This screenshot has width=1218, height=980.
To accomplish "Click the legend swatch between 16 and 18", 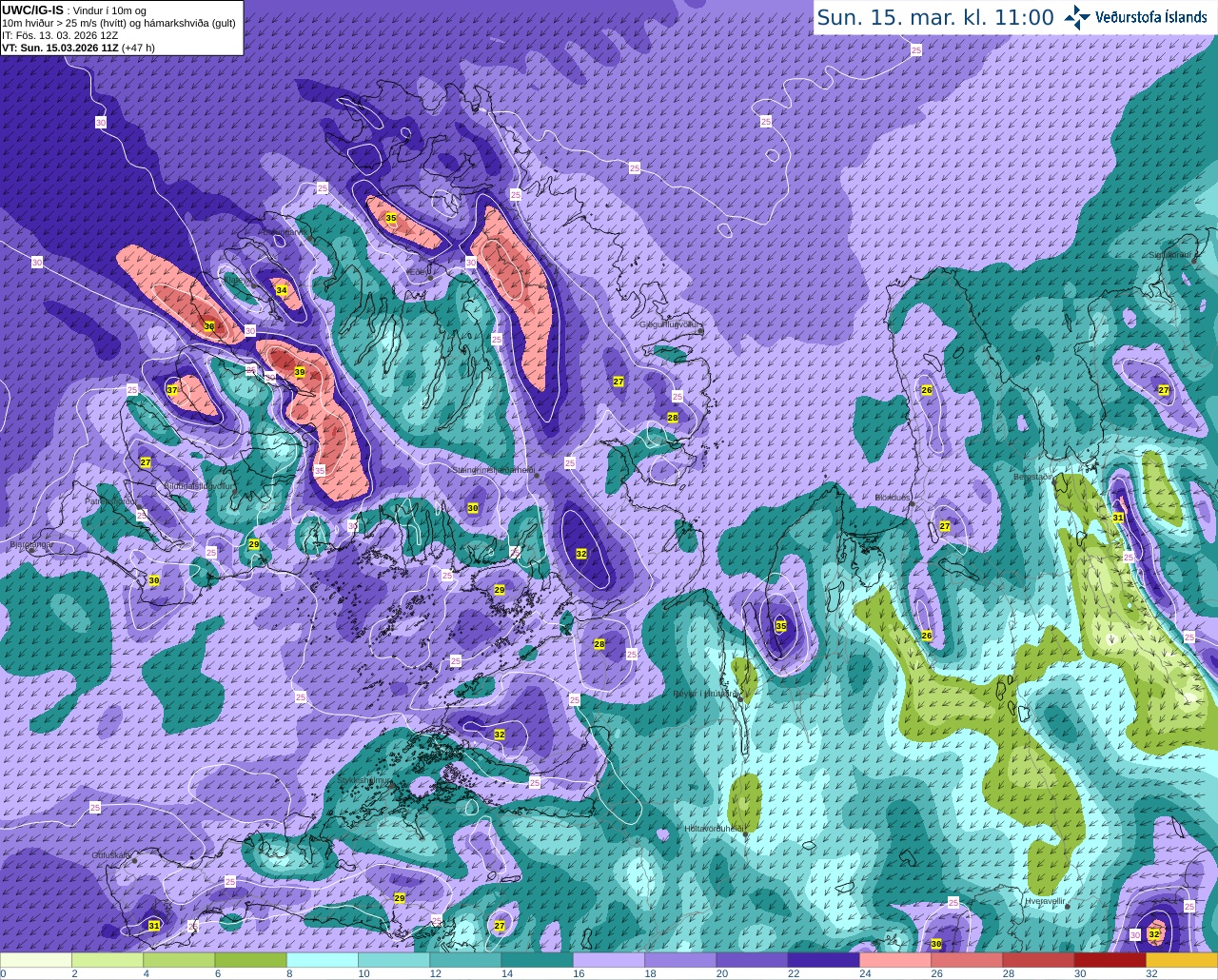I will pos(609,960).
